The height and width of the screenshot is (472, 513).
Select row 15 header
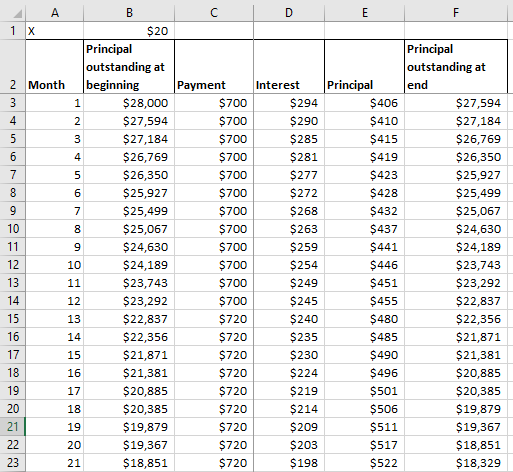click(x=13, y=319)
